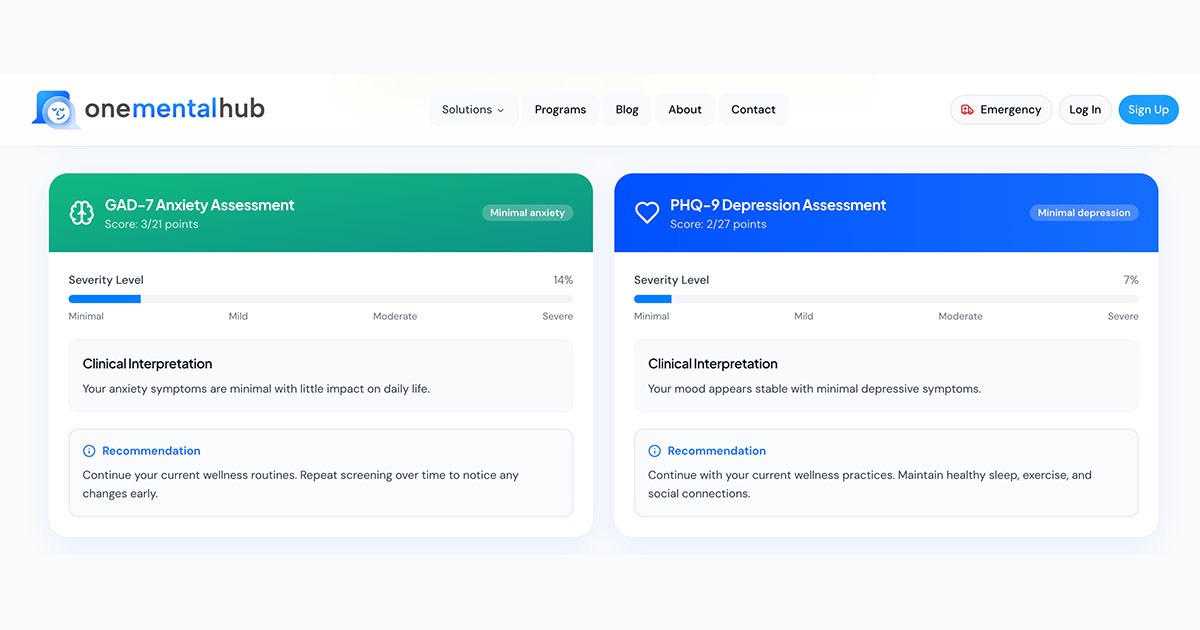The height and width of the screenshot is (630, 1200).
Task: Click the 'Your mood appears stable' sentence
Action: (x=815, y=389)
